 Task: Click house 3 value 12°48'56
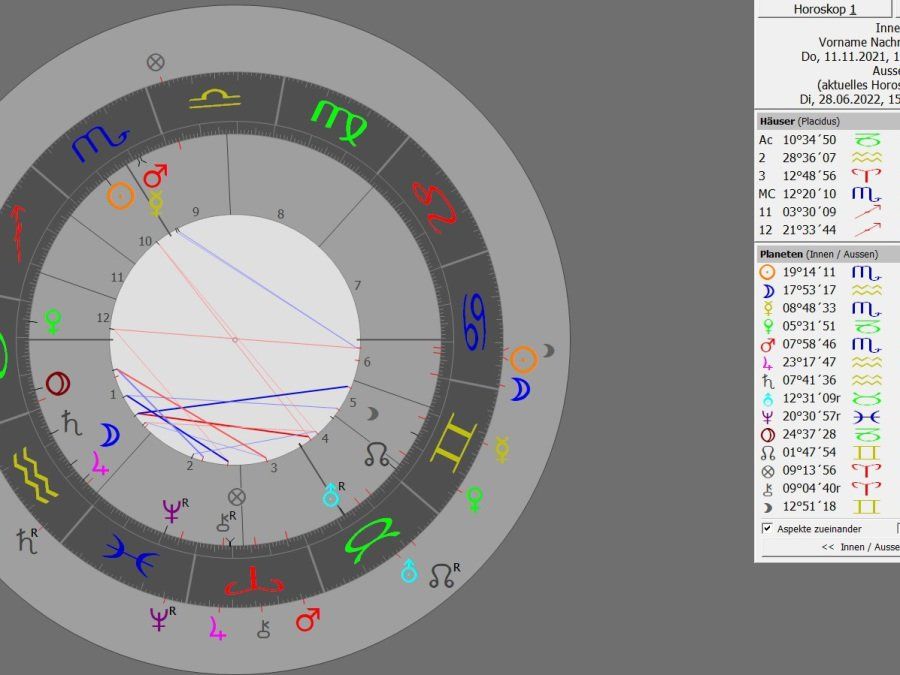[x=809, y=176]
